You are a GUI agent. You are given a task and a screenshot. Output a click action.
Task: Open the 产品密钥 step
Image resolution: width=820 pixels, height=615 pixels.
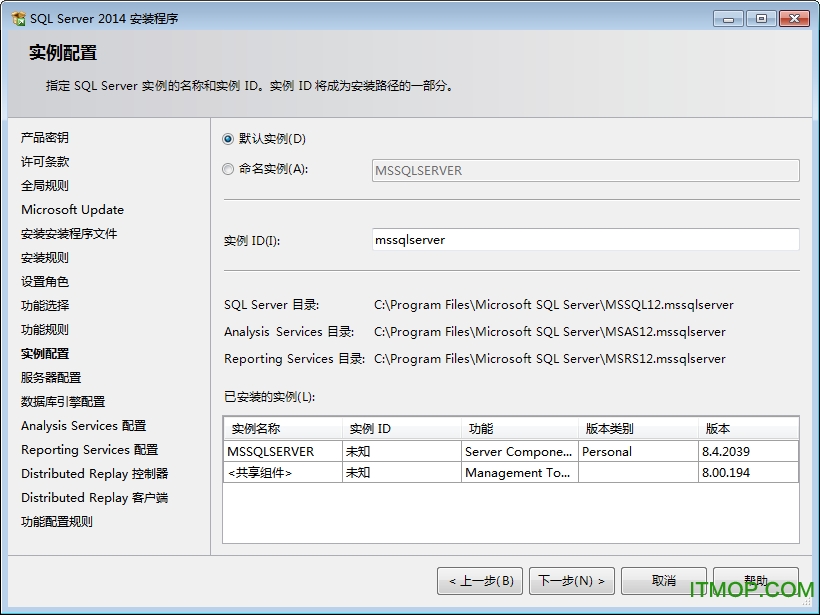pos(45,138)
